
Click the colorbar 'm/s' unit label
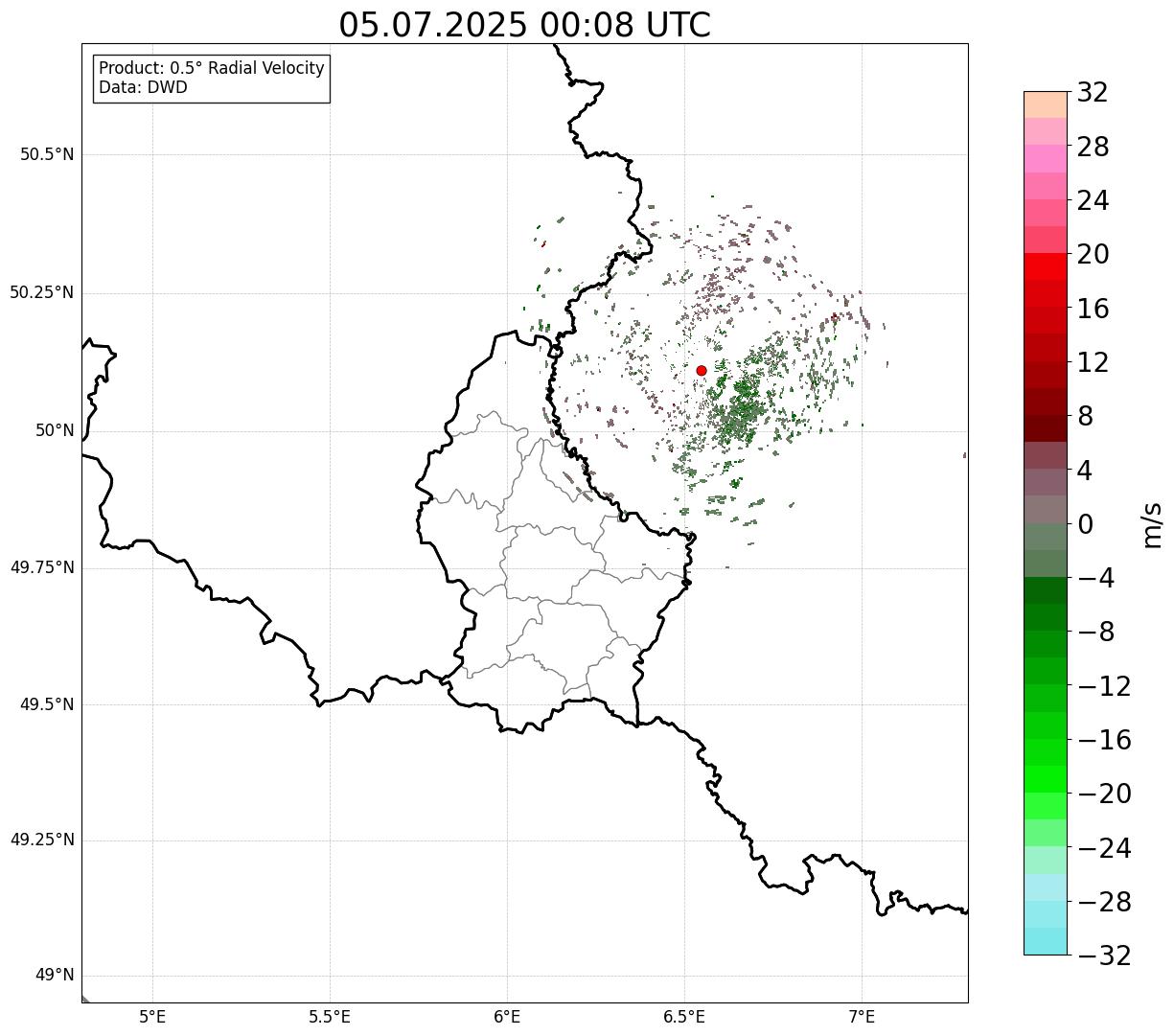pos(1151,523)
